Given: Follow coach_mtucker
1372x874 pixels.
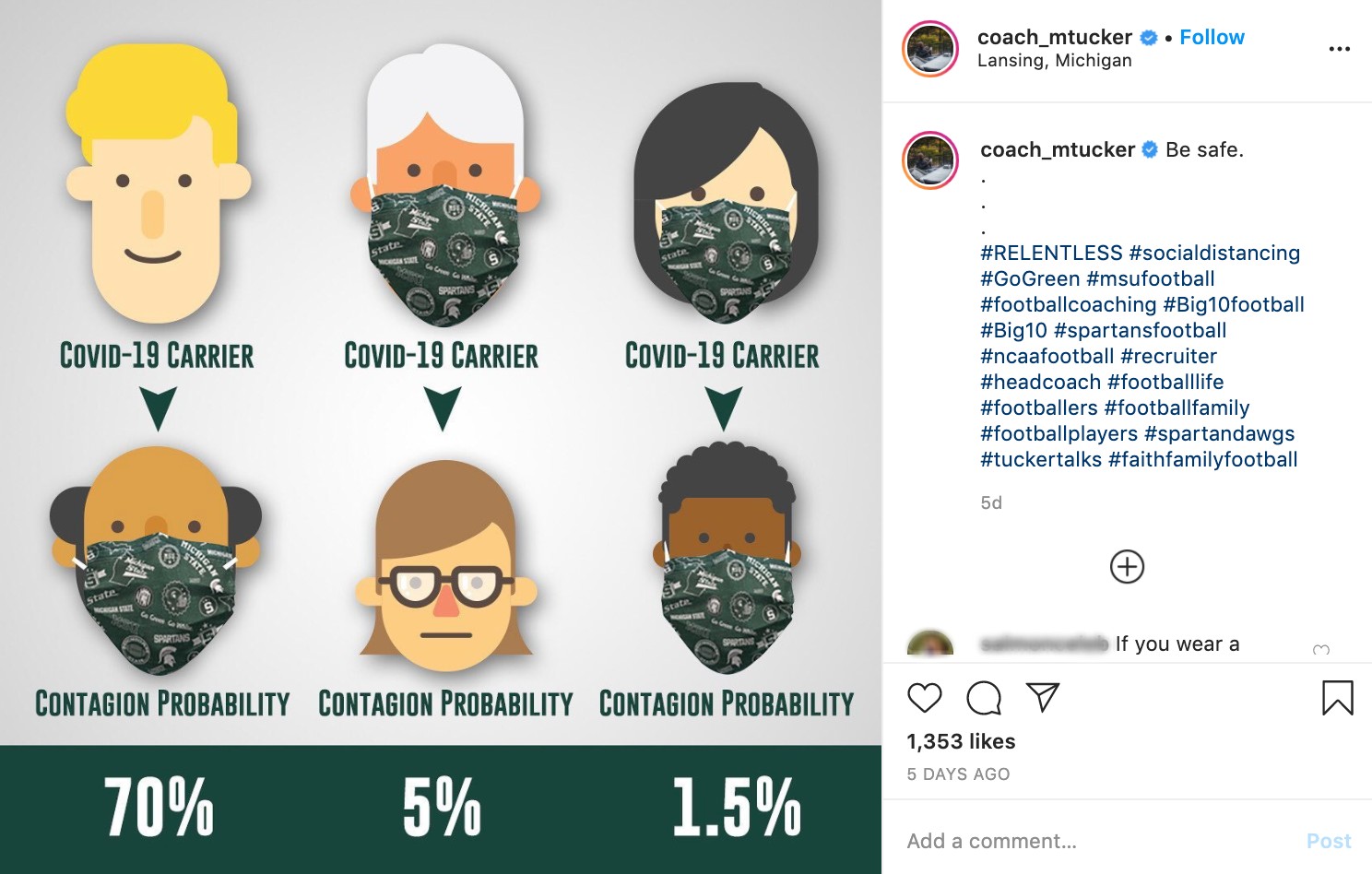Looking at the screenshot, I should [x=1212, y=37].
